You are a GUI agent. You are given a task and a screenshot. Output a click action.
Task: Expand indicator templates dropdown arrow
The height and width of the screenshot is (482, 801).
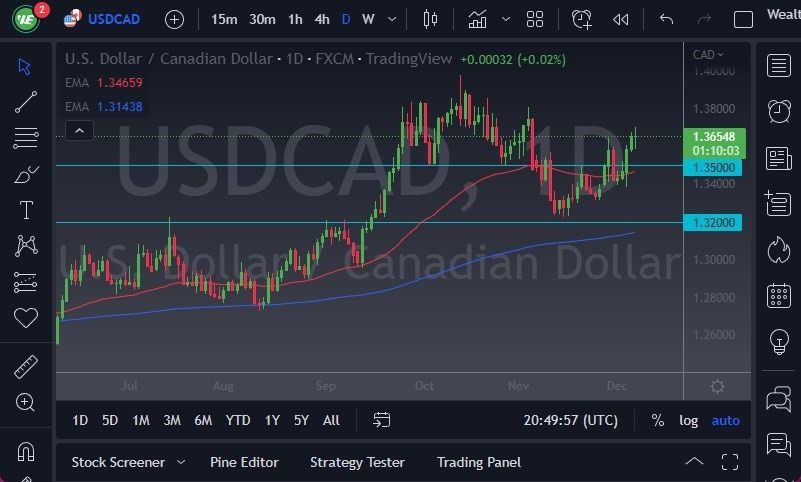coord(506,19)
